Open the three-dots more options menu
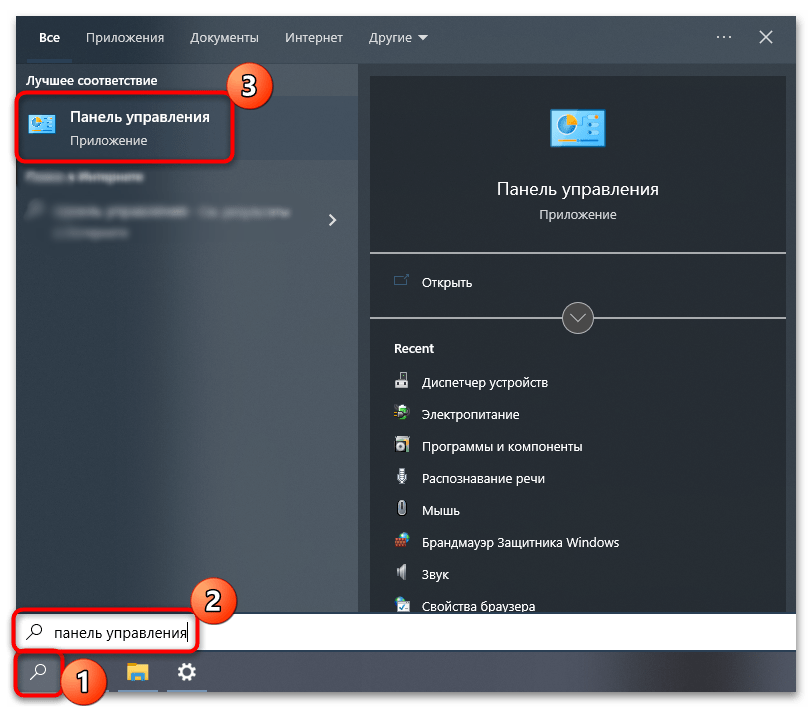Viewport: 812px width, 708px height. tap(724, 38)
